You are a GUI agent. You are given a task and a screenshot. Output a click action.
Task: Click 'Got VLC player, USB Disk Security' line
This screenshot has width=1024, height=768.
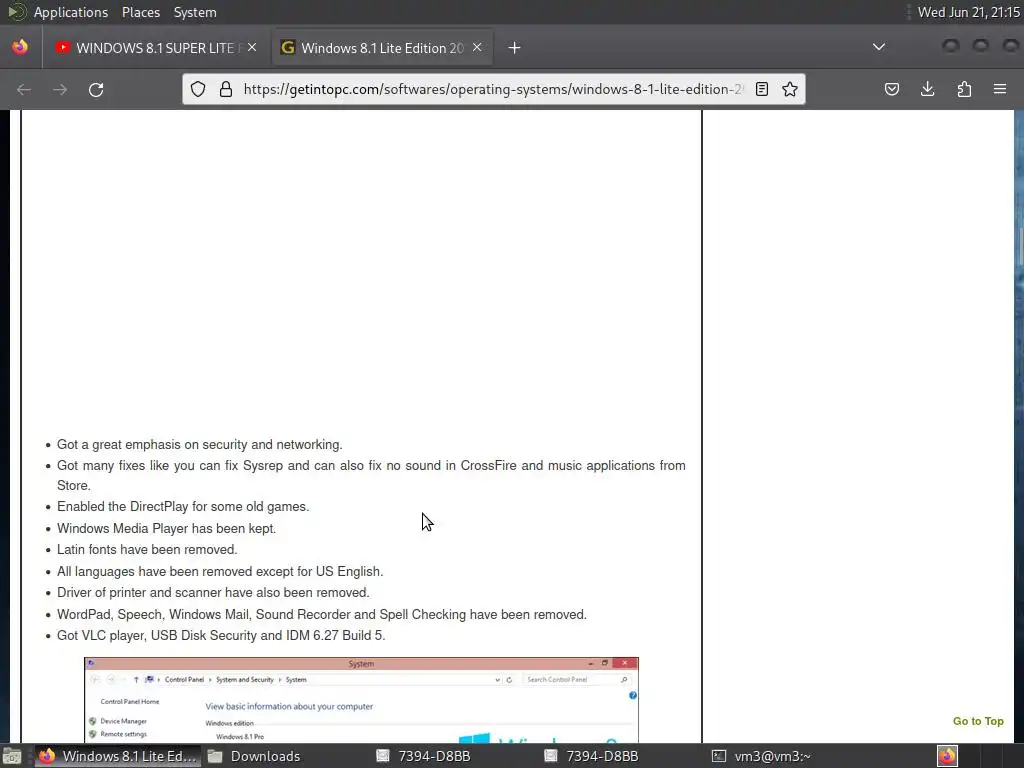pos(221,635)
